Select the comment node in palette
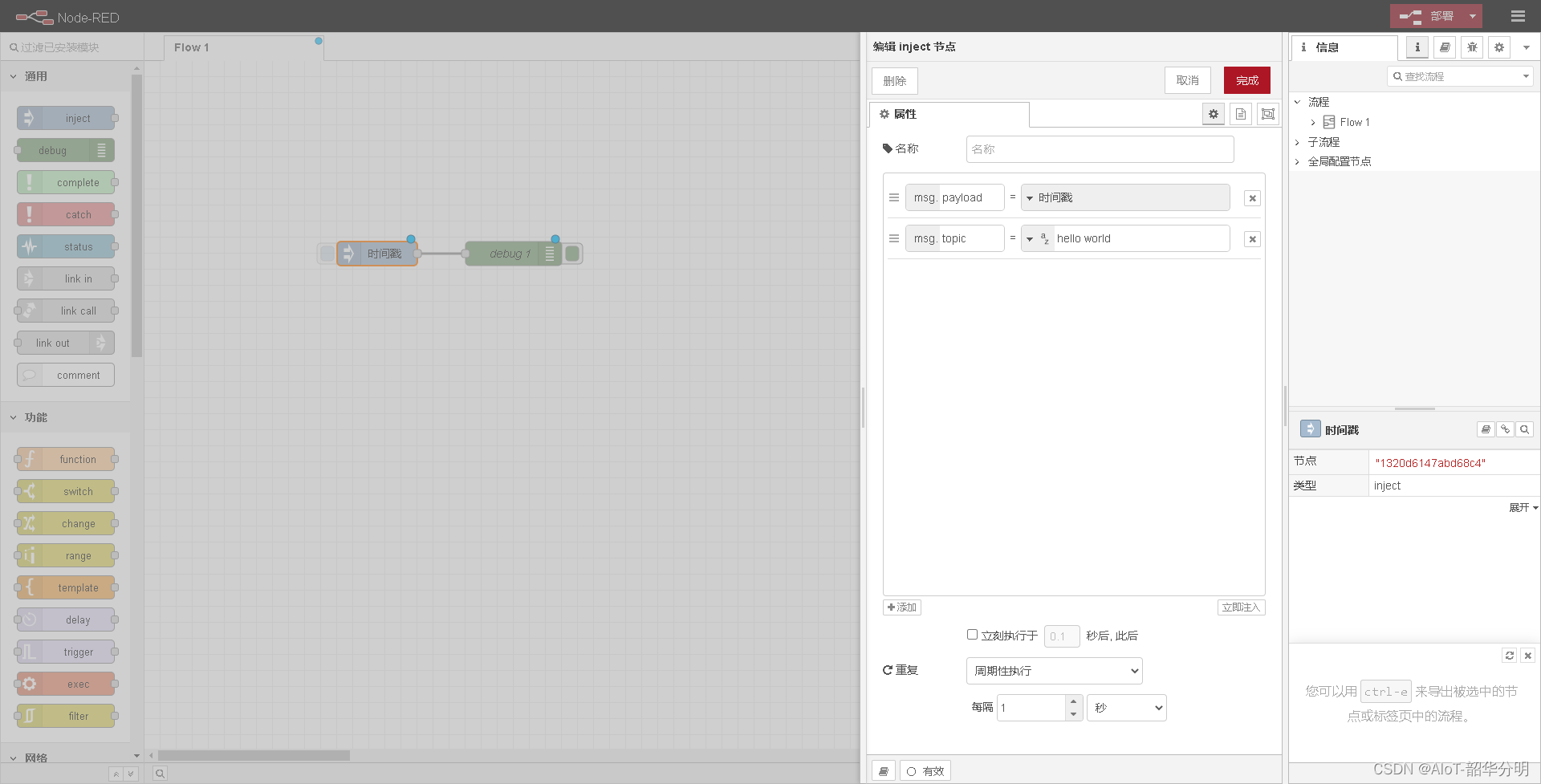 [66, 375]
